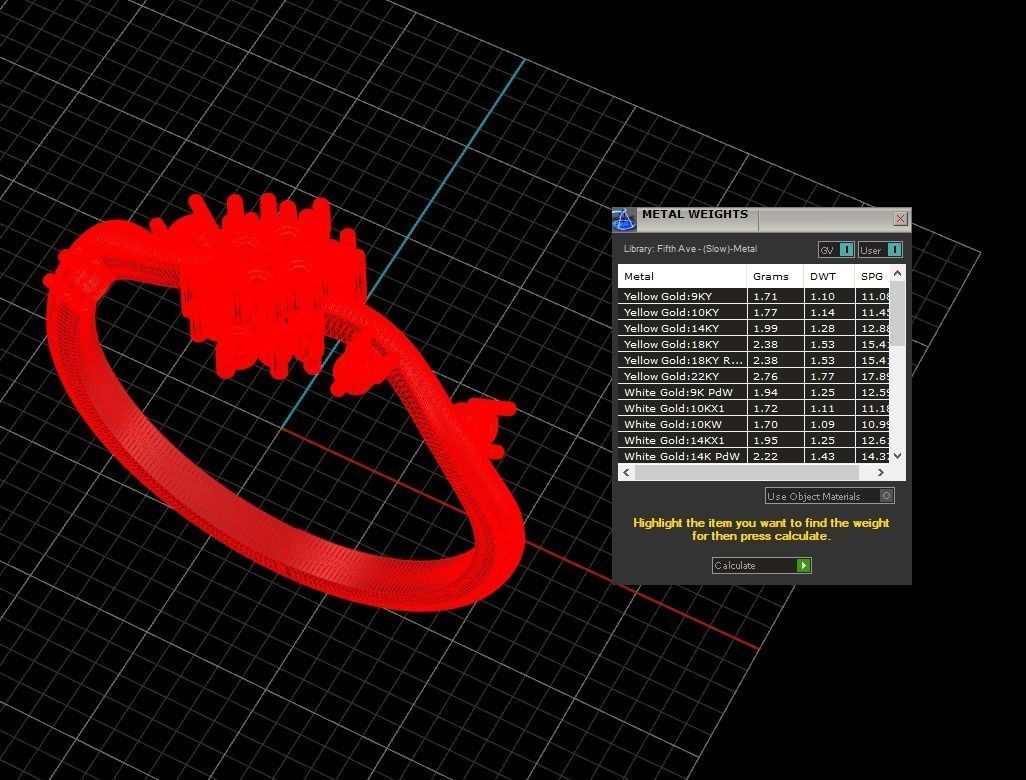
Task: Click the 1.10 DWT value cell
Action: 829,296
